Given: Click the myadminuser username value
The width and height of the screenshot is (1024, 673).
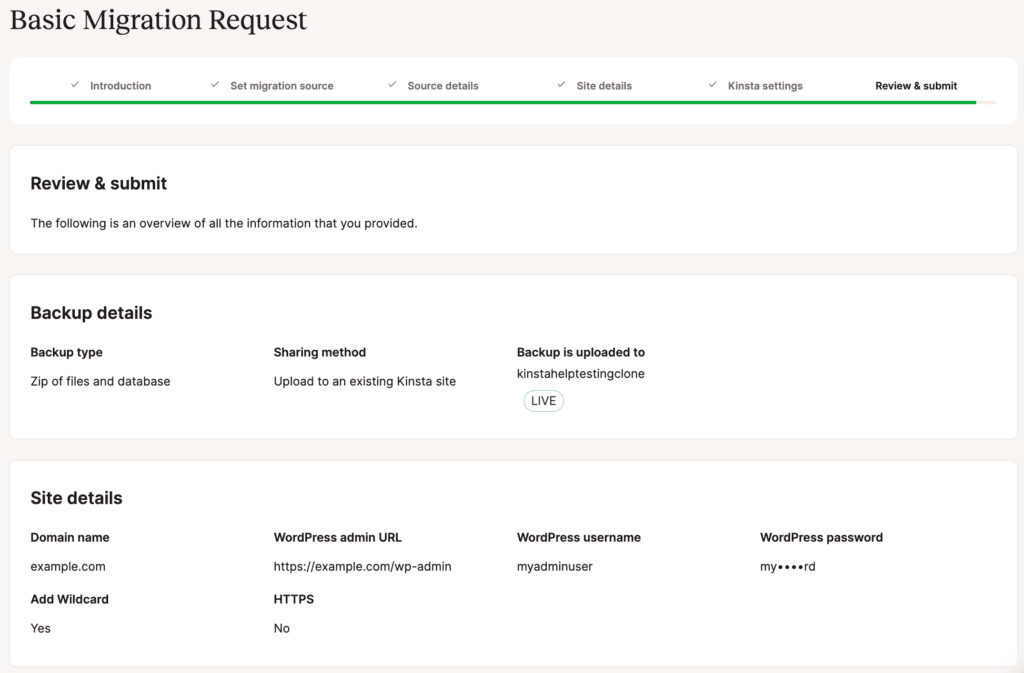Looking at the screenshot, I should coord(554,566).
